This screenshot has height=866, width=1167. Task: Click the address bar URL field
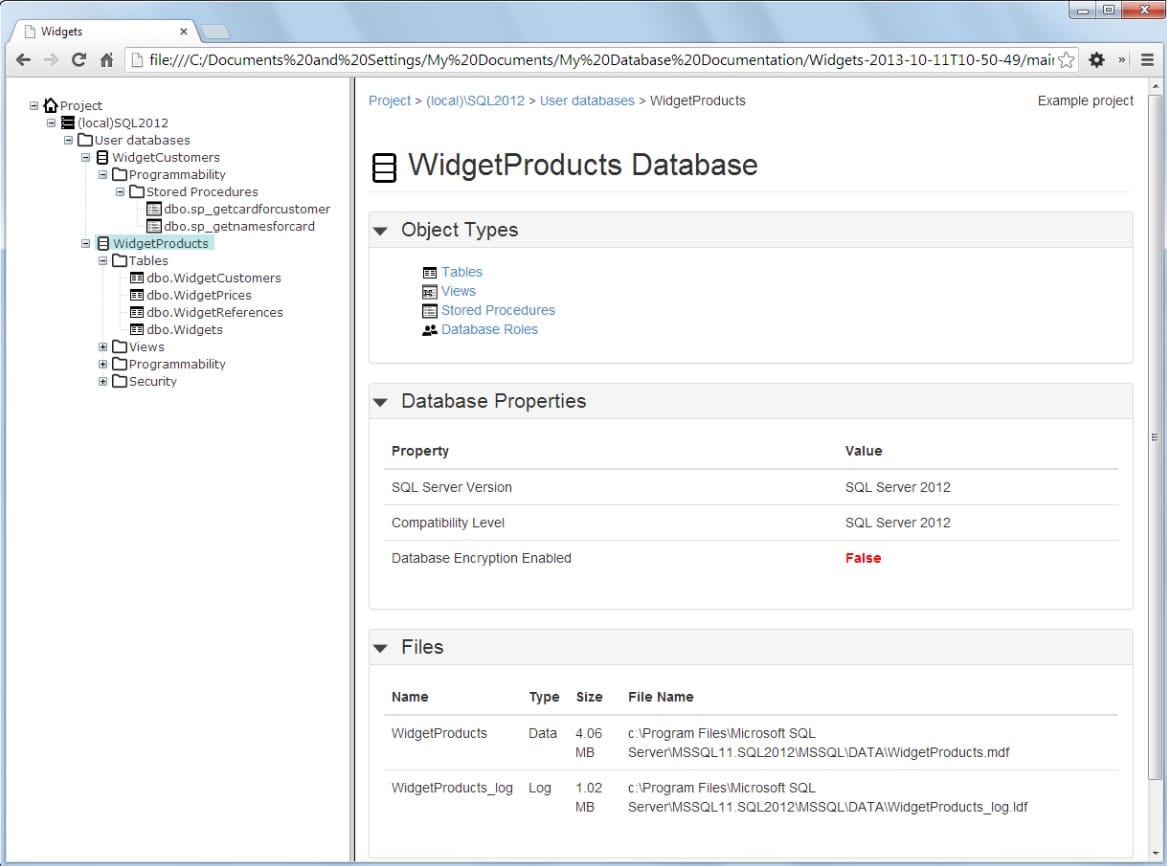click(x=600, y=60)
